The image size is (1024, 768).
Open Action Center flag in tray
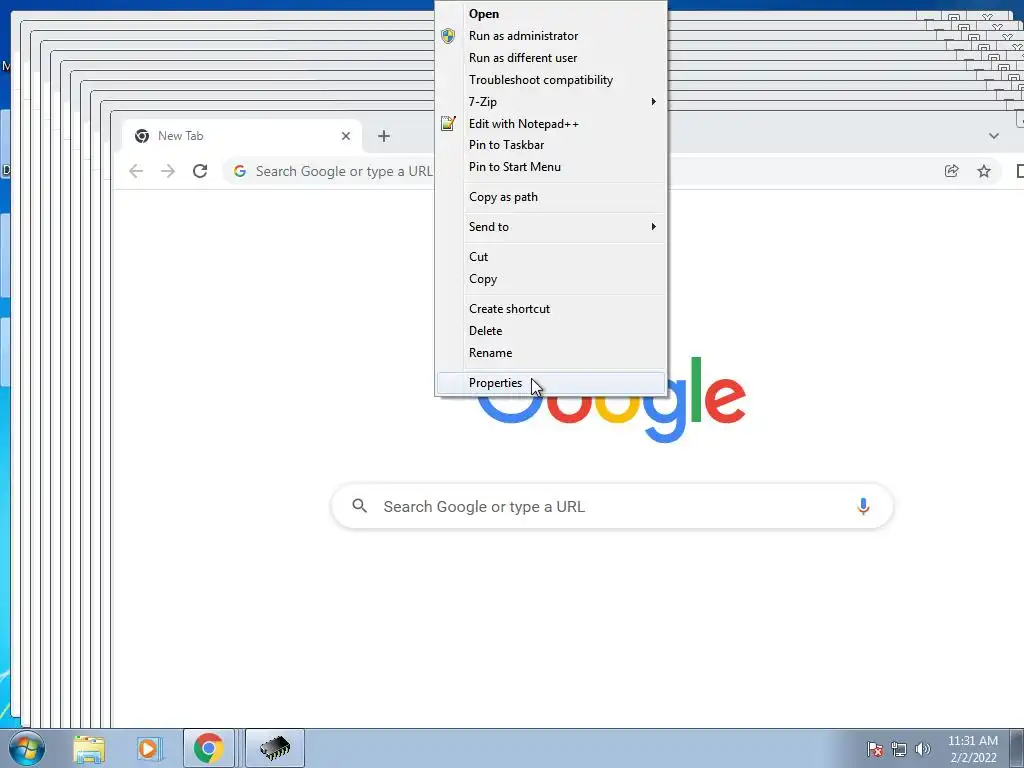click(875, 749)
